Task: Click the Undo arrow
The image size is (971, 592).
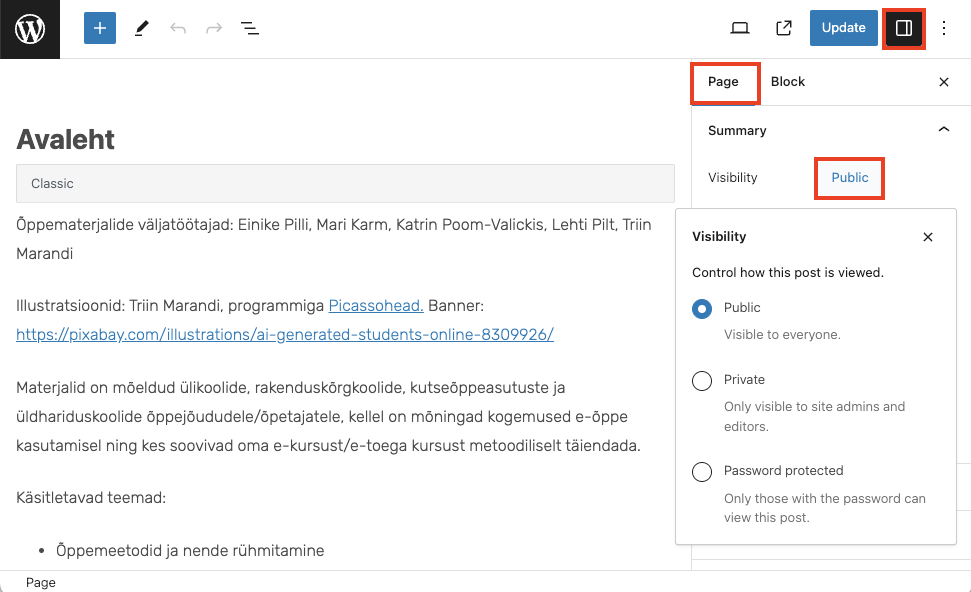Action: (178, 29)
